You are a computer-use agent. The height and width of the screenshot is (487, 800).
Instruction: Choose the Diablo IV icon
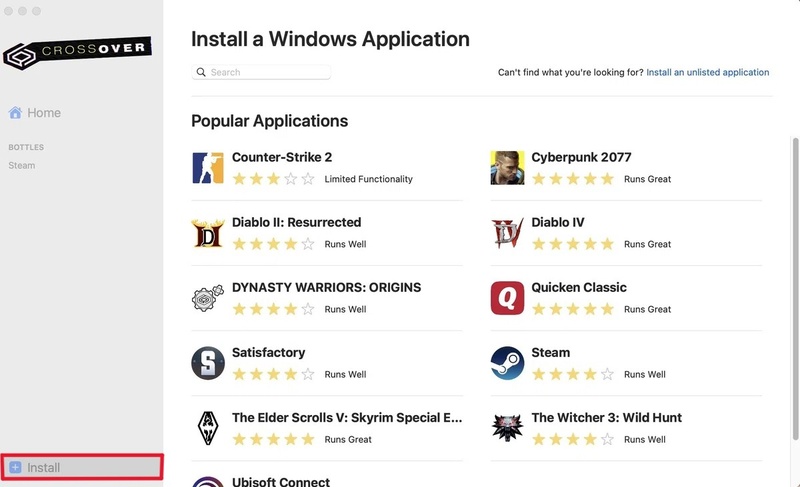pos(507,232)
